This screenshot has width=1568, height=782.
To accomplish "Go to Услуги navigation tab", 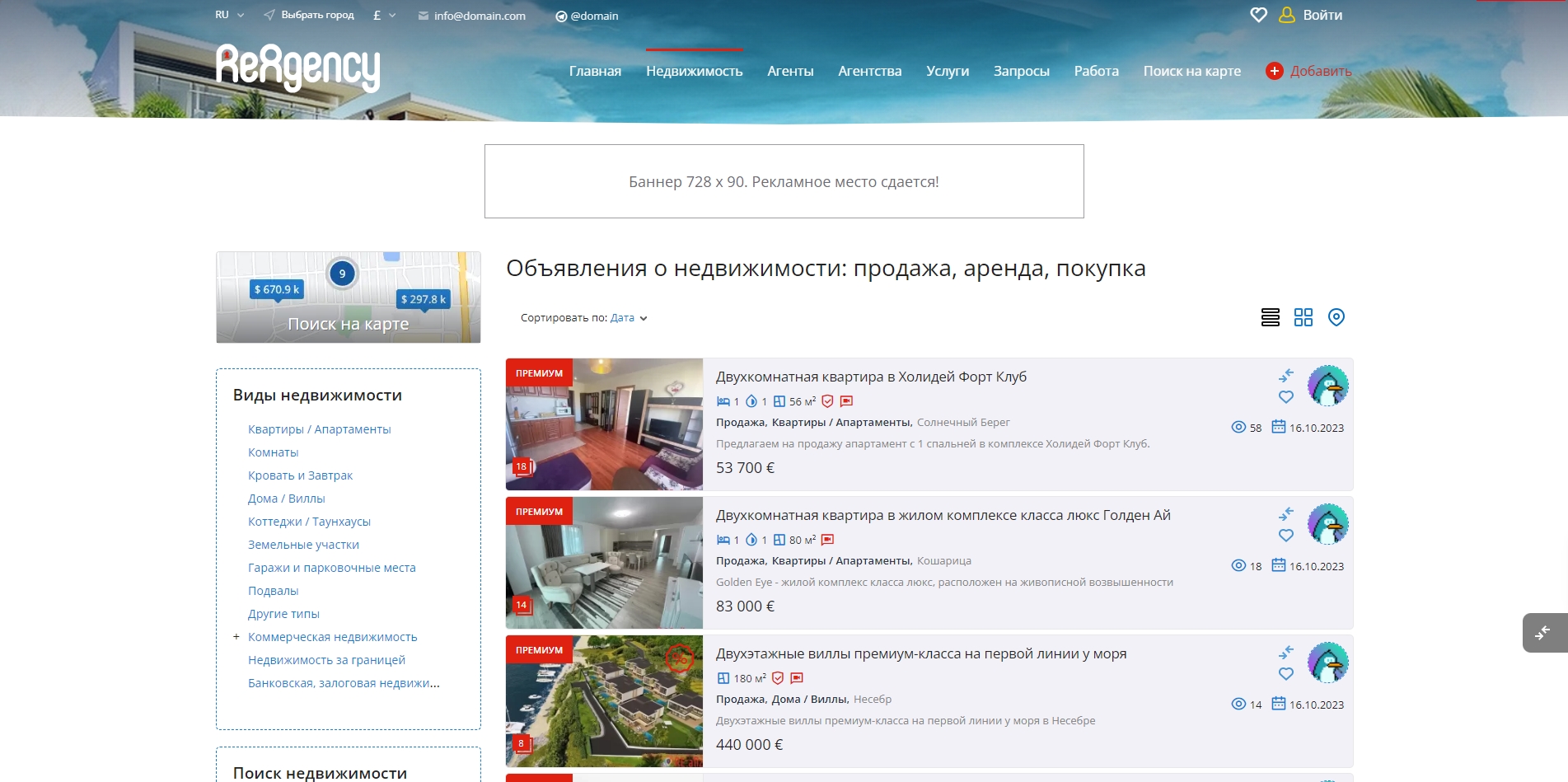I will pos(947,71).
